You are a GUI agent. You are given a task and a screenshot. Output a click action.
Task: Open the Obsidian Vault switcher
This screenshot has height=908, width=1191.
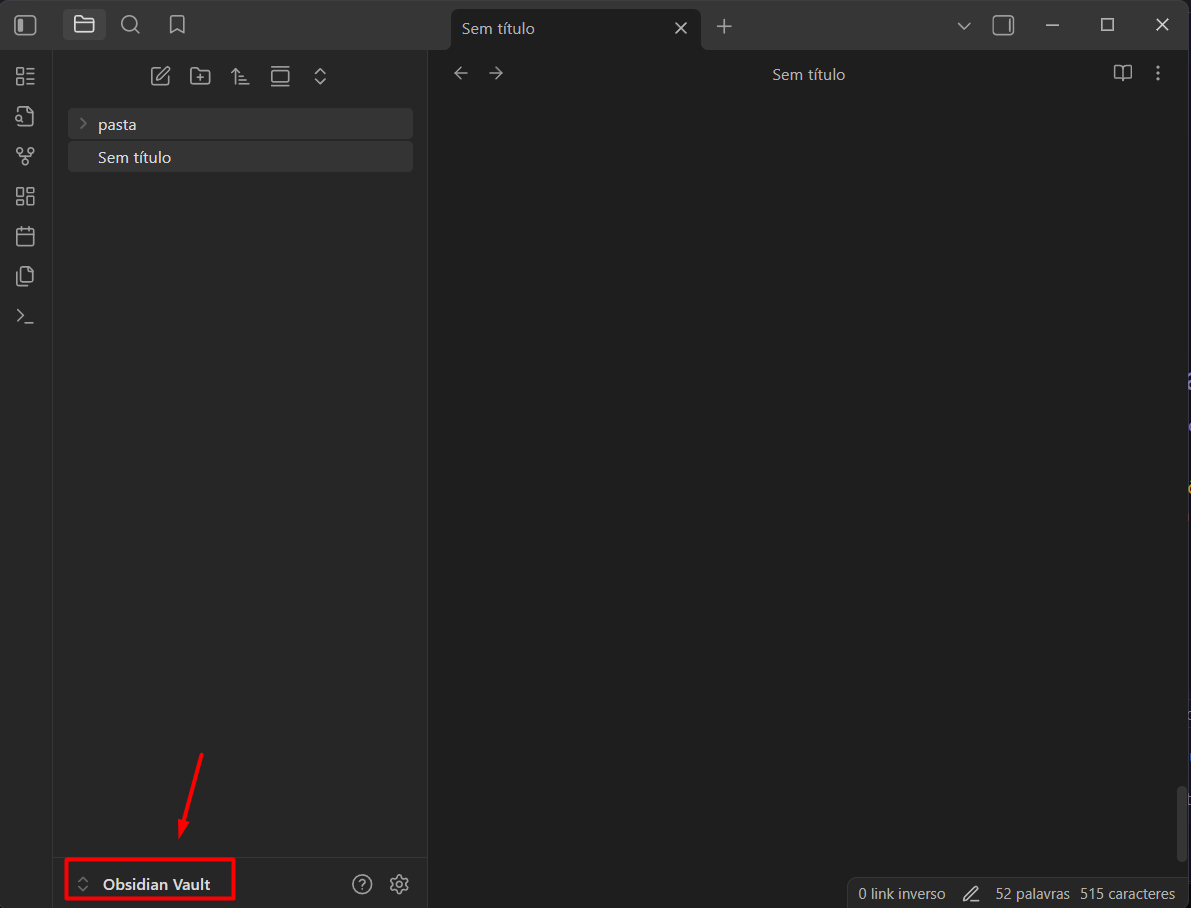[x=150, y=884]
